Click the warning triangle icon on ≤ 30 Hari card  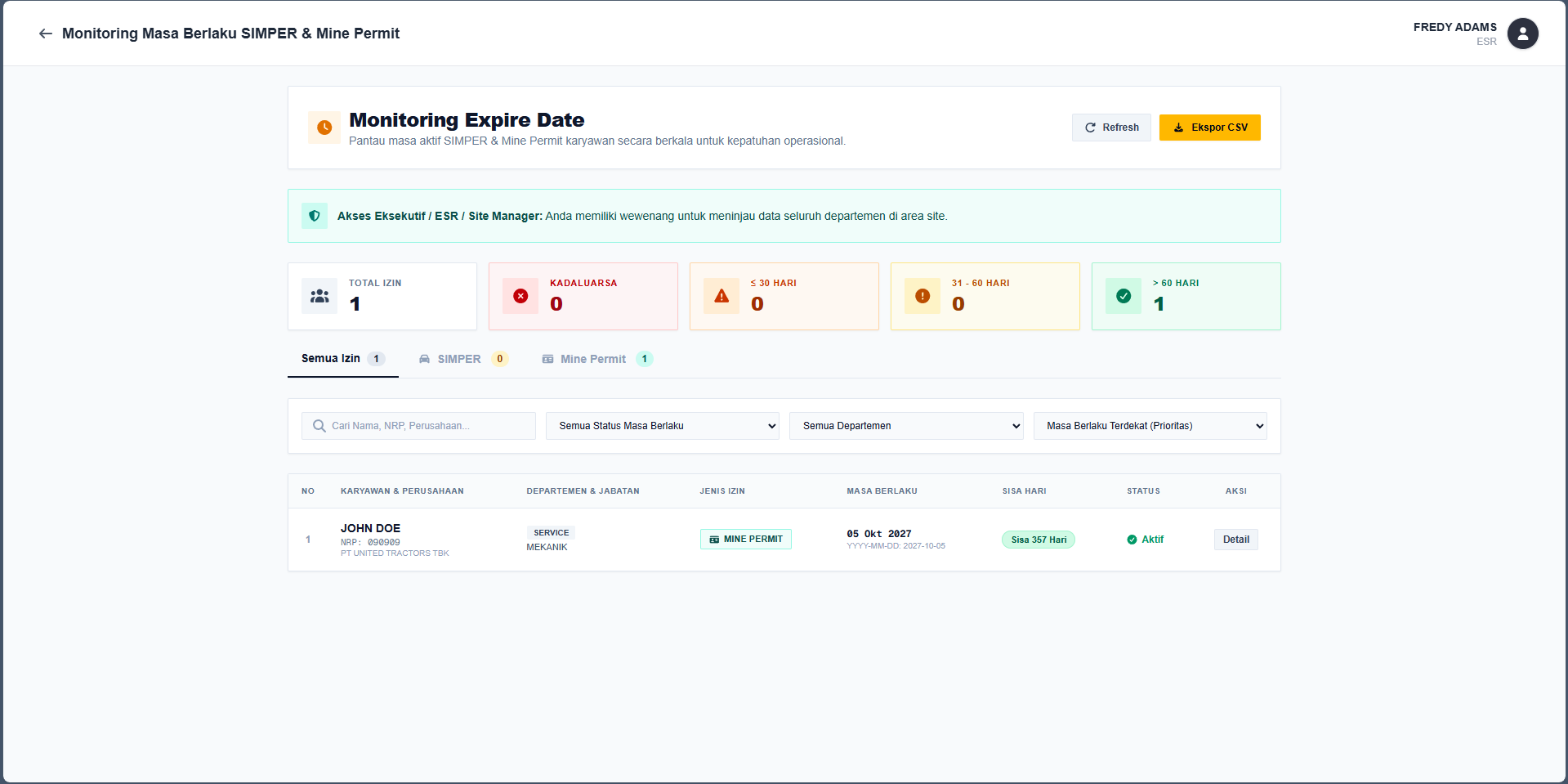pyautogui.click(x=721, y=296)
